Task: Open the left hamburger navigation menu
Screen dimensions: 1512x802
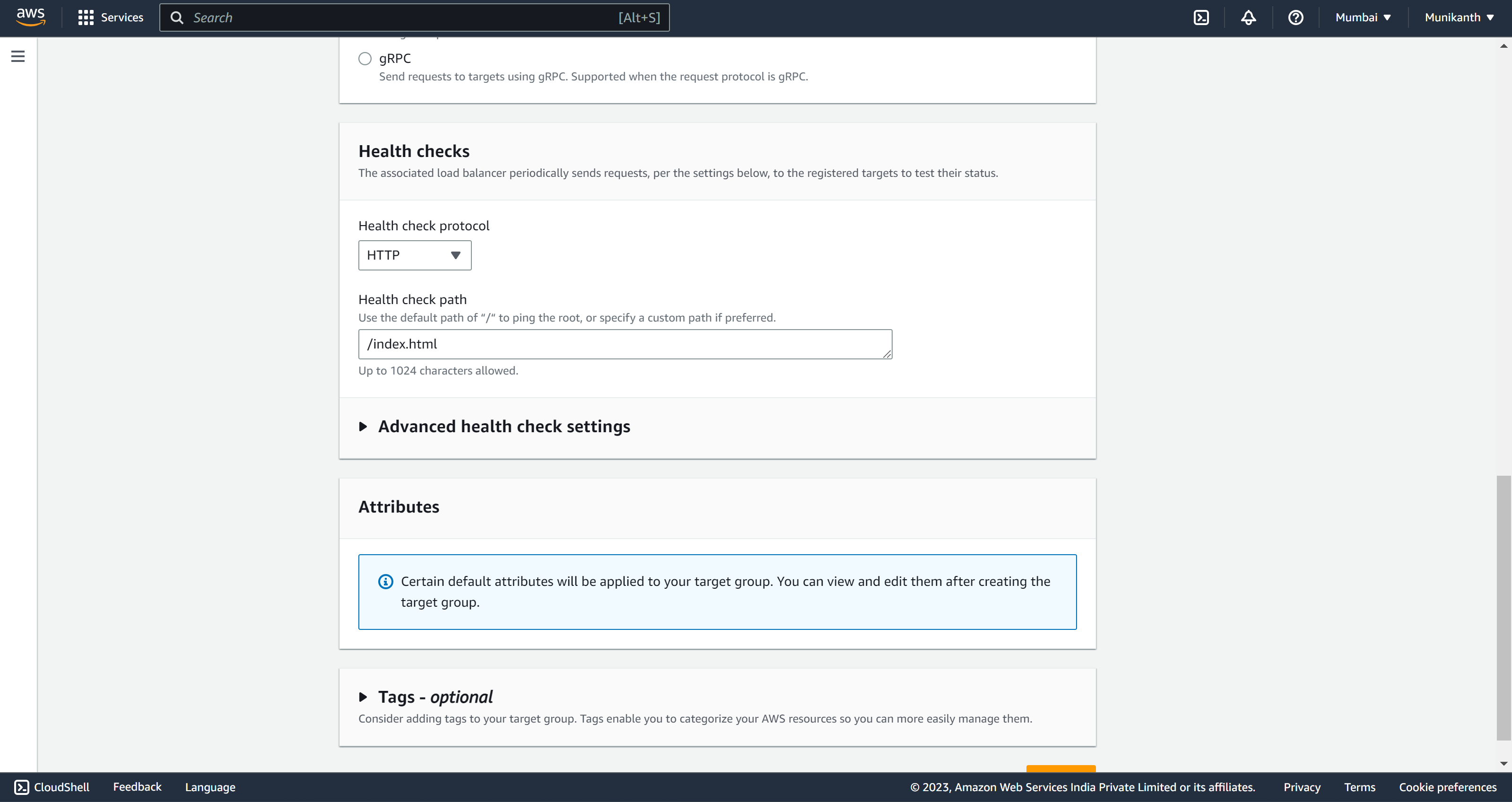Action: click(18, 56)
